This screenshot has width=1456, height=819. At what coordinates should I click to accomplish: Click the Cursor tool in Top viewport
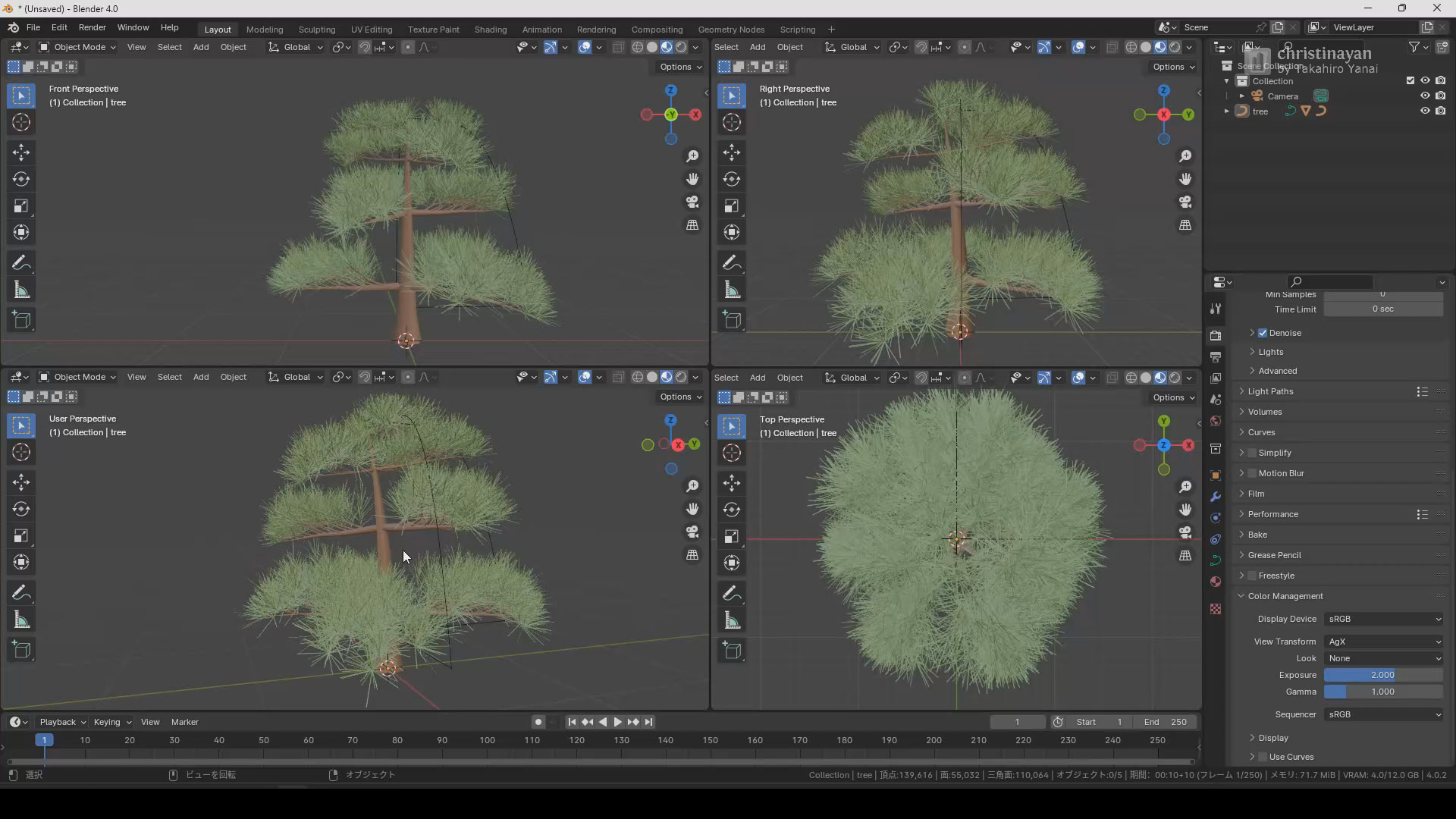(x=732, y=453)
